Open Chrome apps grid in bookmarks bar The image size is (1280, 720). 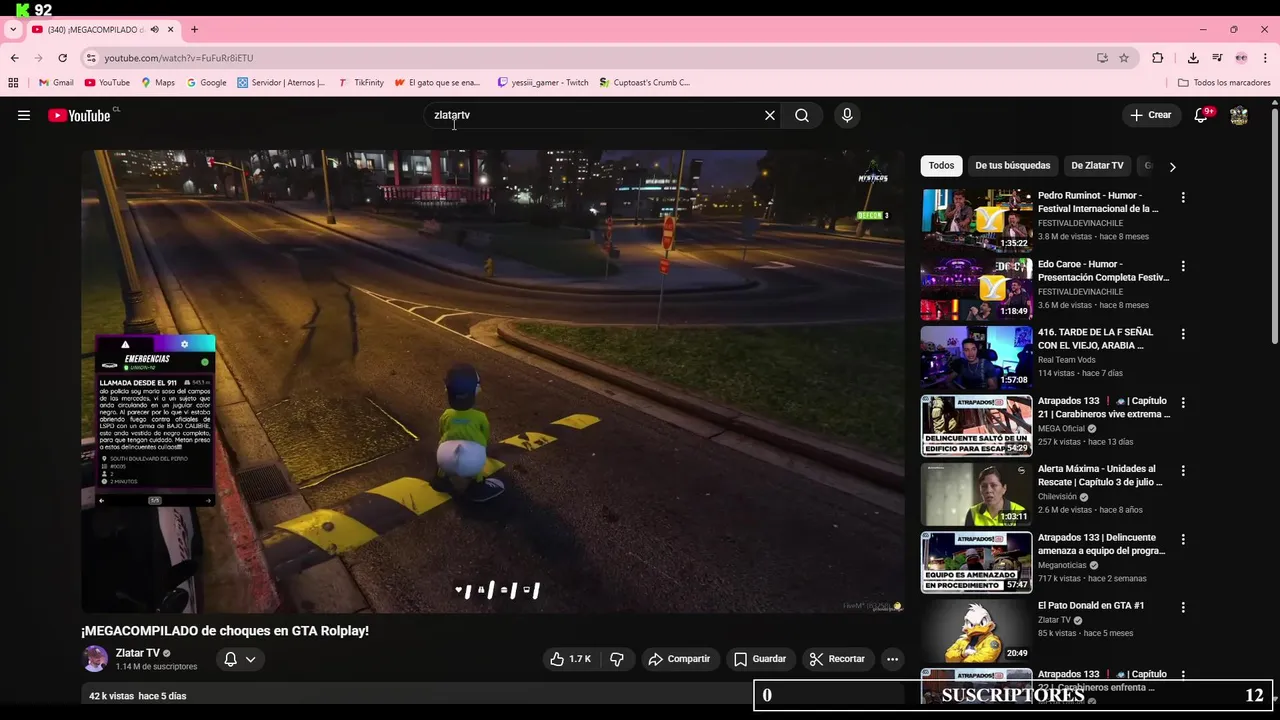13,83
